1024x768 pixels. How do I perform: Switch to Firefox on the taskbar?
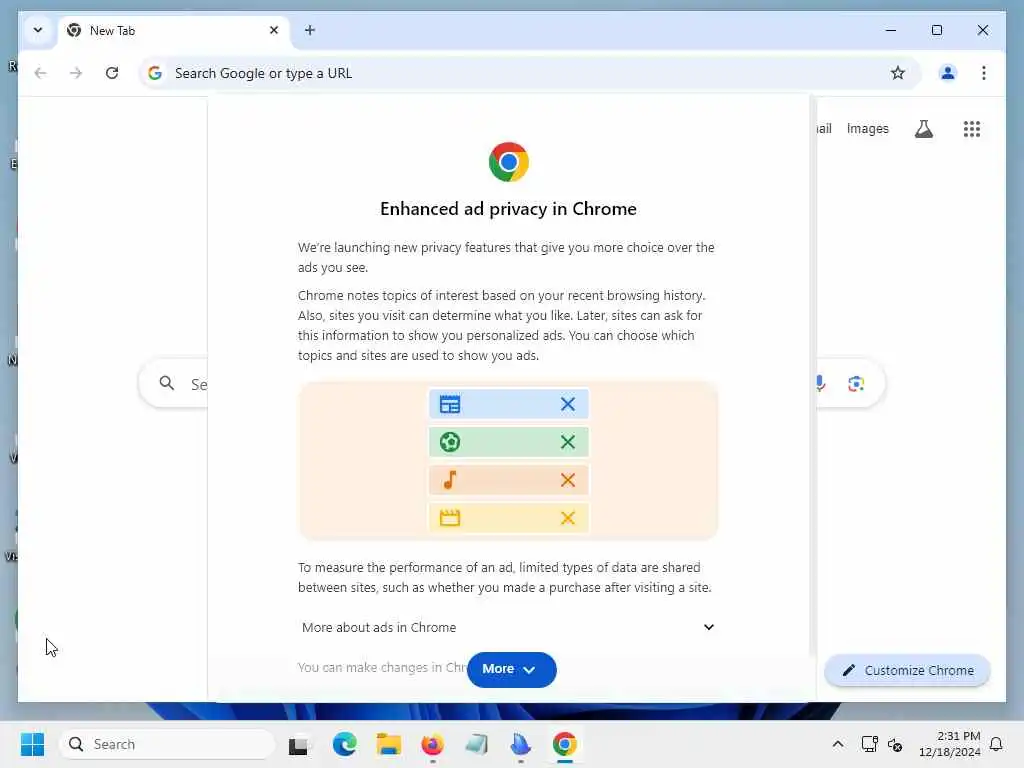click(432, 744)
